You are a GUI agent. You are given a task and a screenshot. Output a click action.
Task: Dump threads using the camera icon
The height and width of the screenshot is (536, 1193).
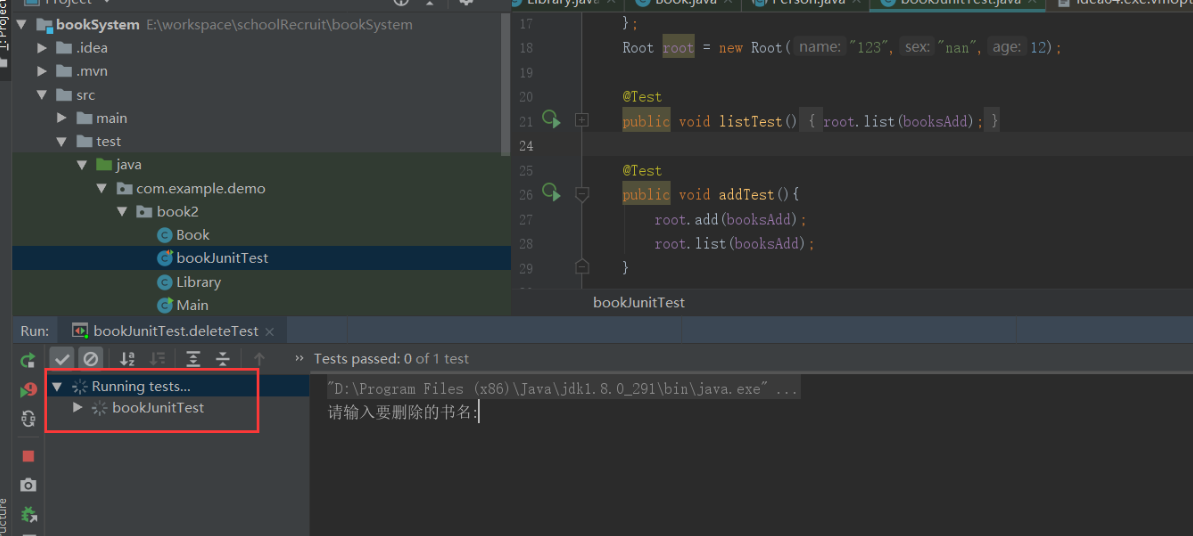(x=28, y=485)
